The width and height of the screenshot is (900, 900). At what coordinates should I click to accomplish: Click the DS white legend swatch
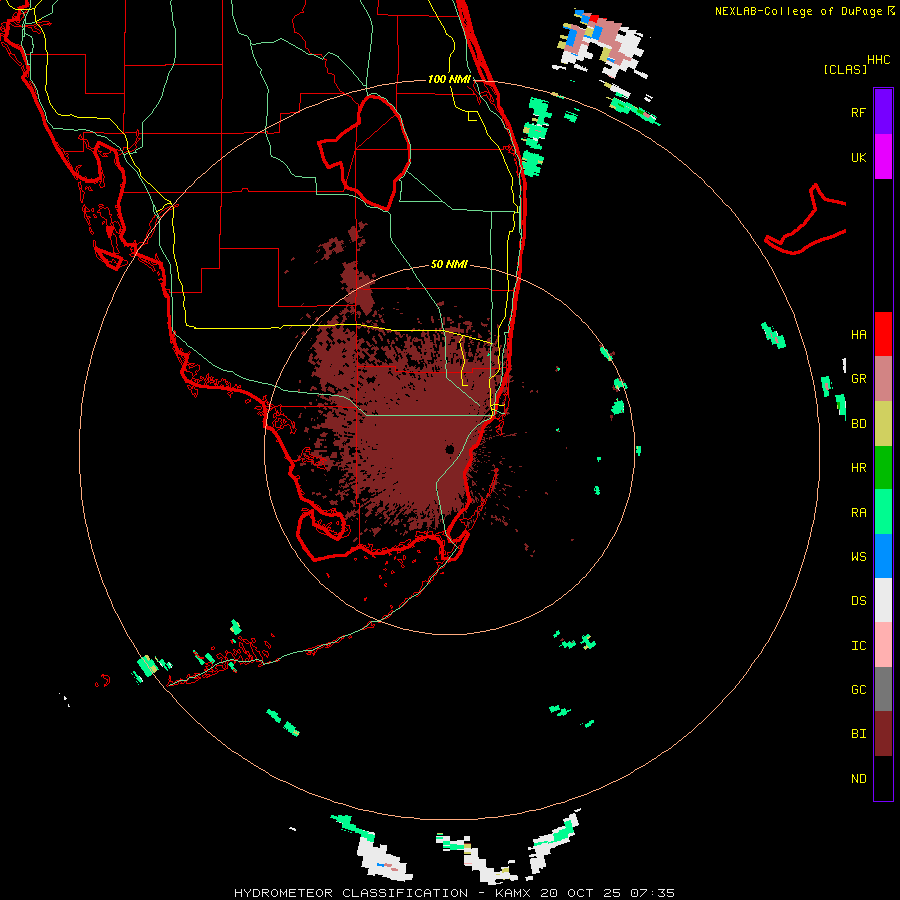point(883,600)
